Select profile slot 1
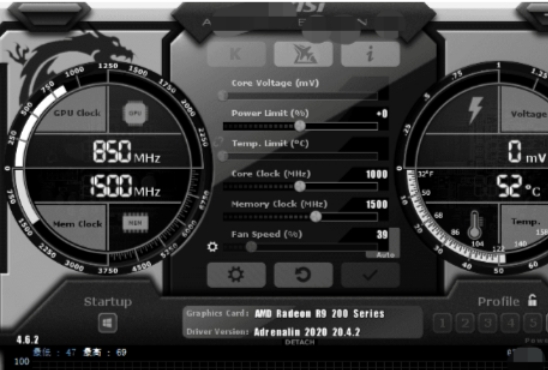This screenshot has height=370, width=548. coord(442,323)
